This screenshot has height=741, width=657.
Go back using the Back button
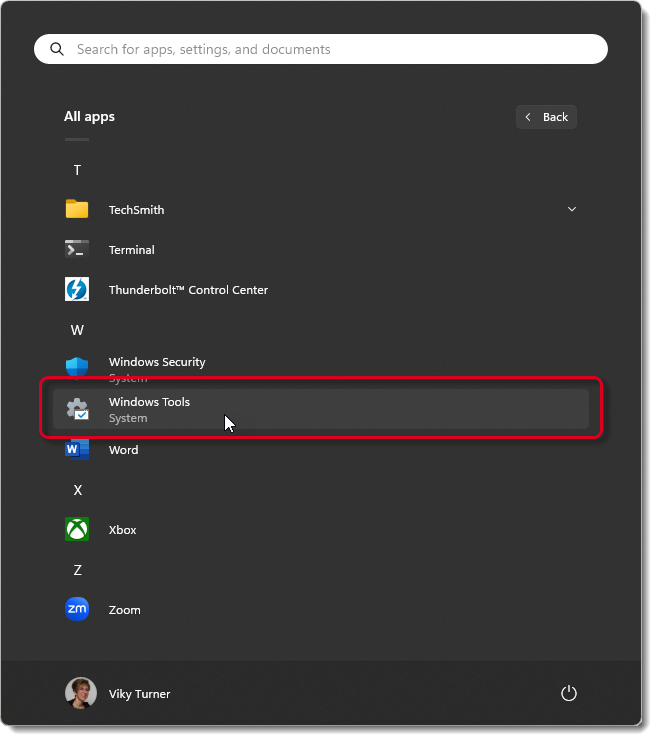pyautogui.click(x=546, y=117)
